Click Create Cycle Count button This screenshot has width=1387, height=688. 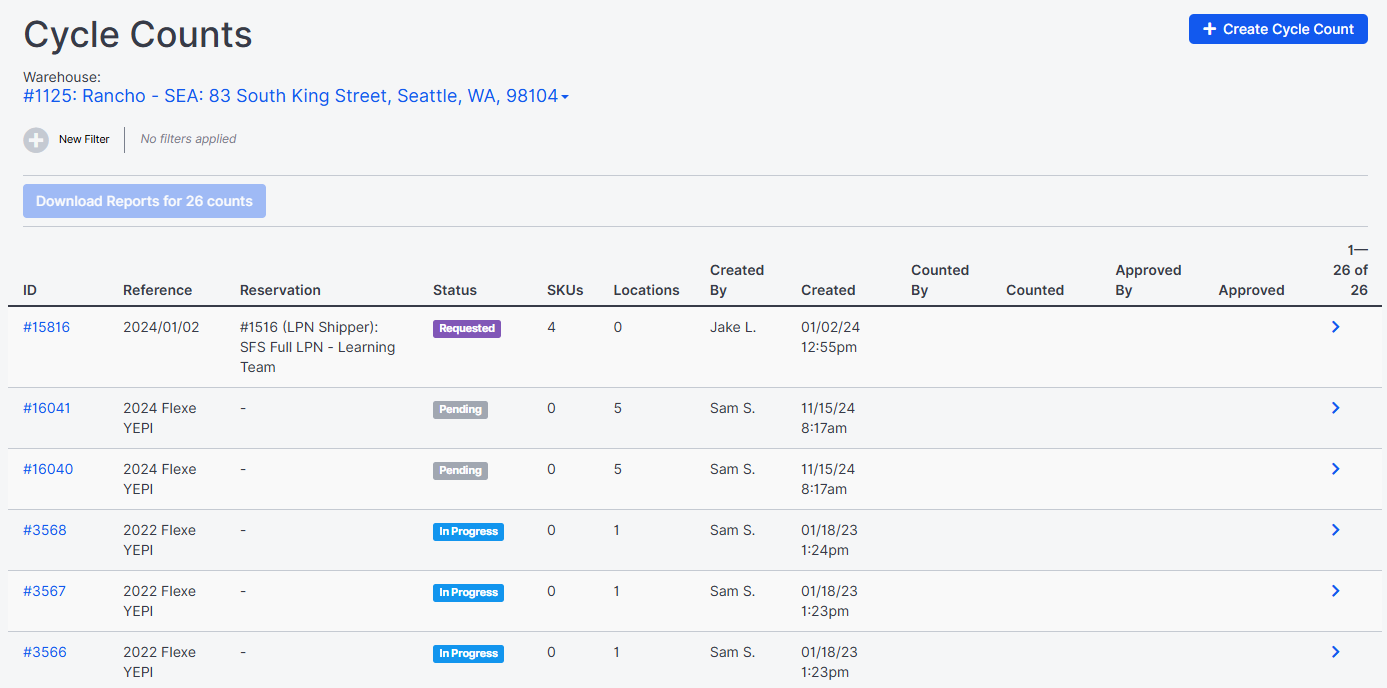1278,29
